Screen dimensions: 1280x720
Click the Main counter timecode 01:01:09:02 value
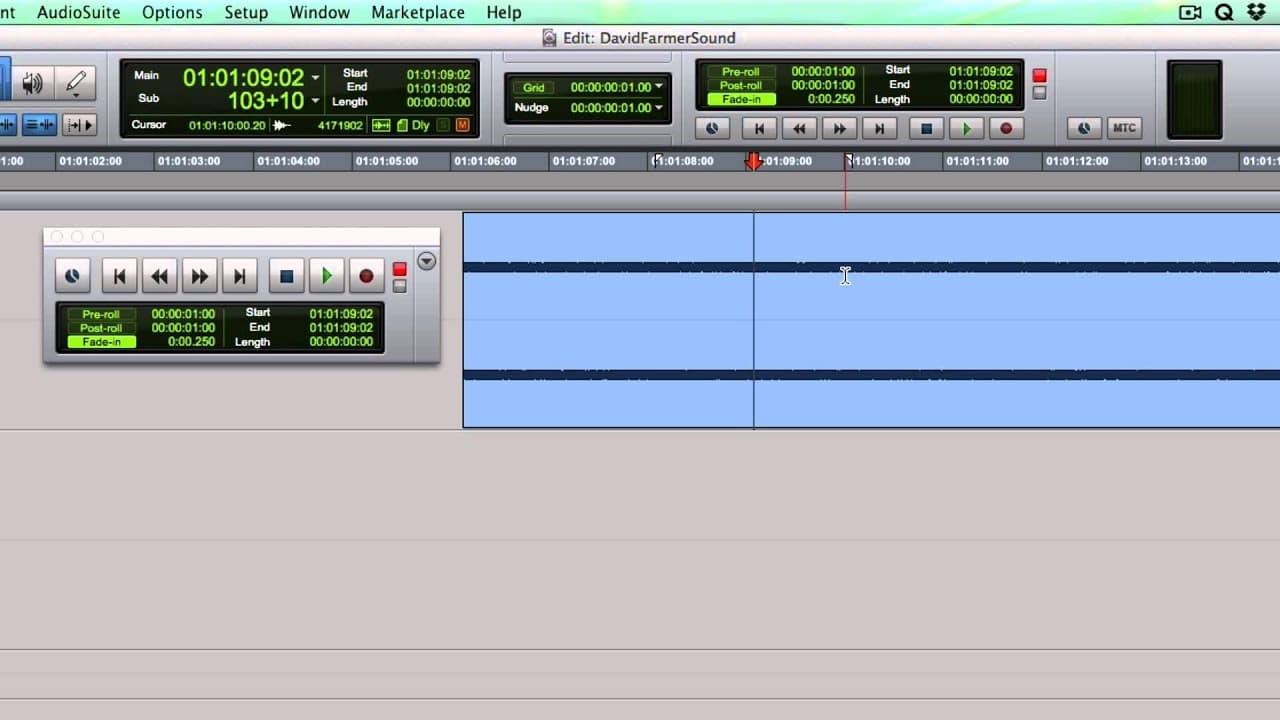coord(243,77)
